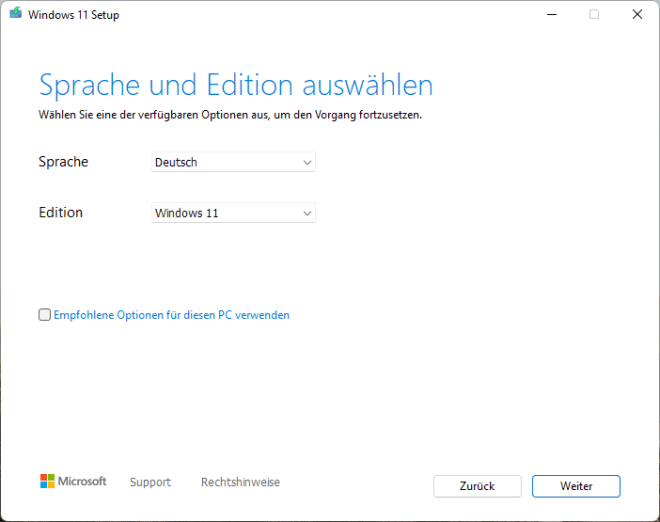The height and width of the screenshot is (522, 660).
Task: Click the Microsoft logo in the footer
Action: [73, 481]
